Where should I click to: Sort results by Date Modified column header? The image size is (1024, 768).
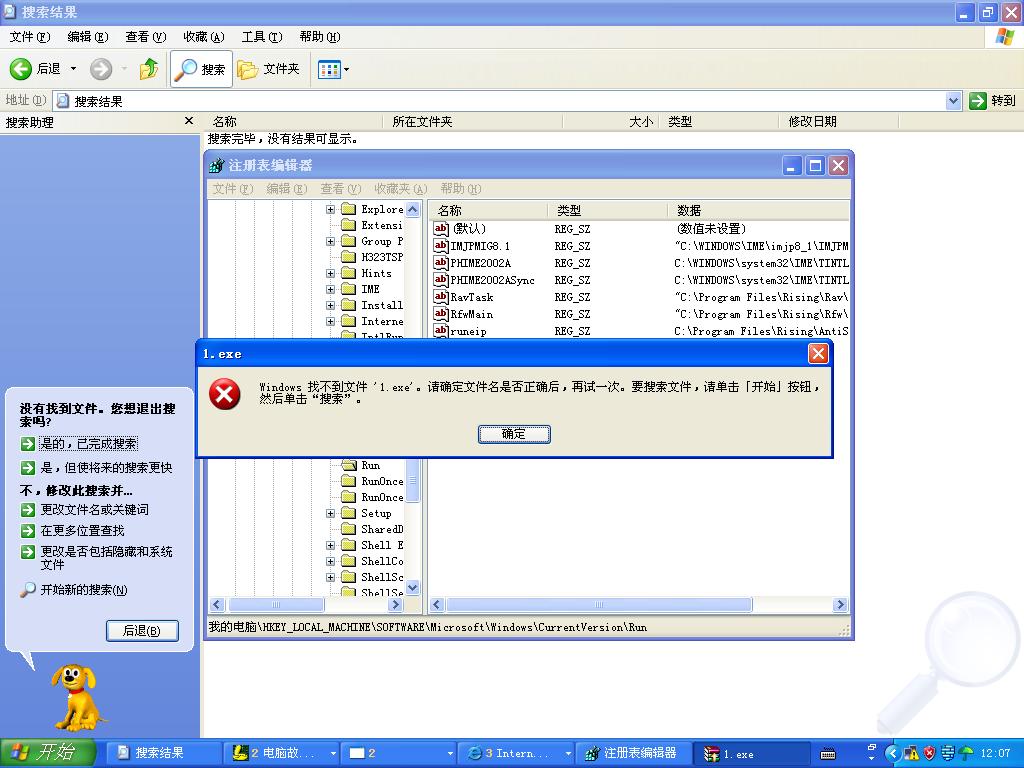pos(839,121)
